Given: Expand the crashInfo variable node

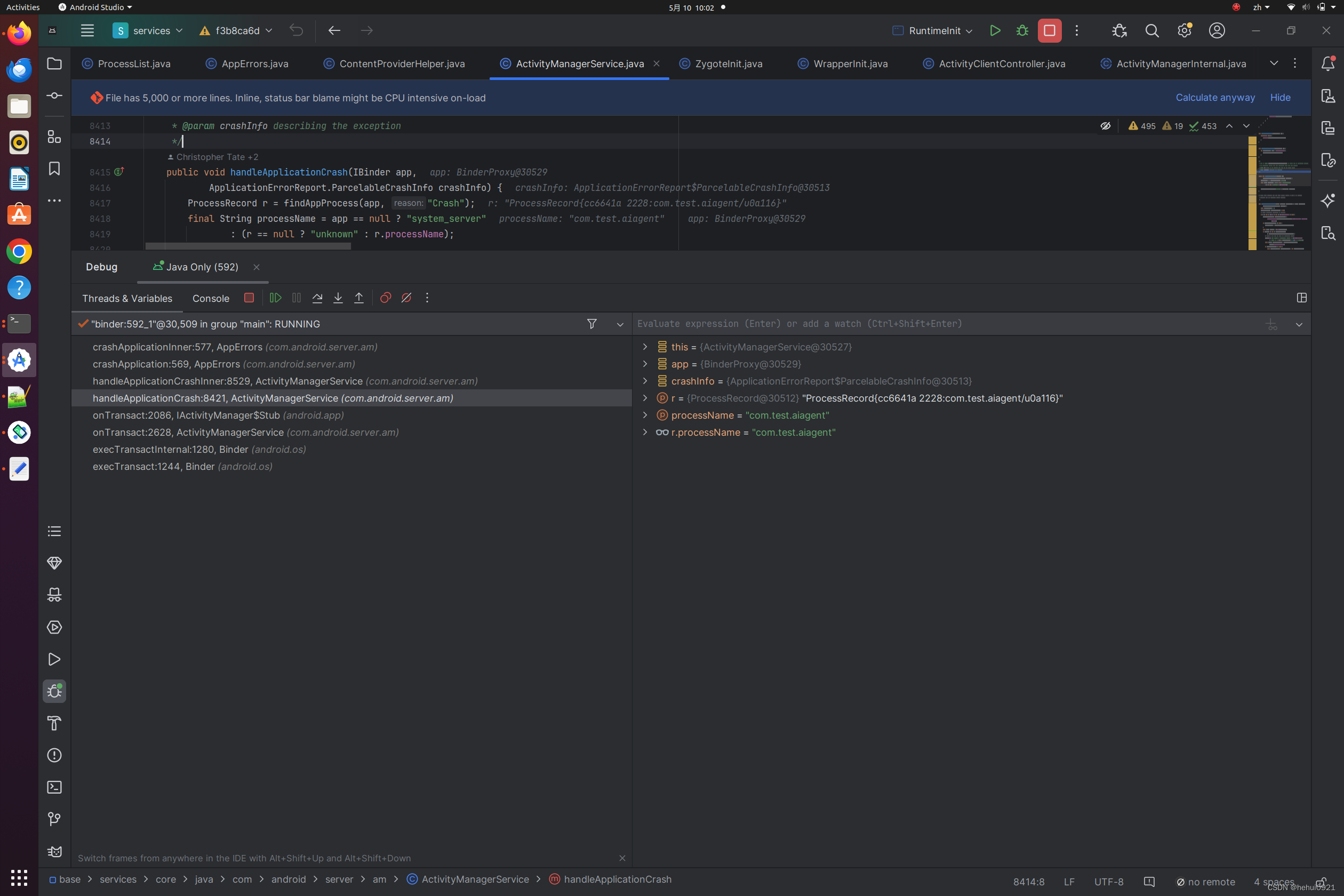Looking at the screenshot, I should coord(645,381).
